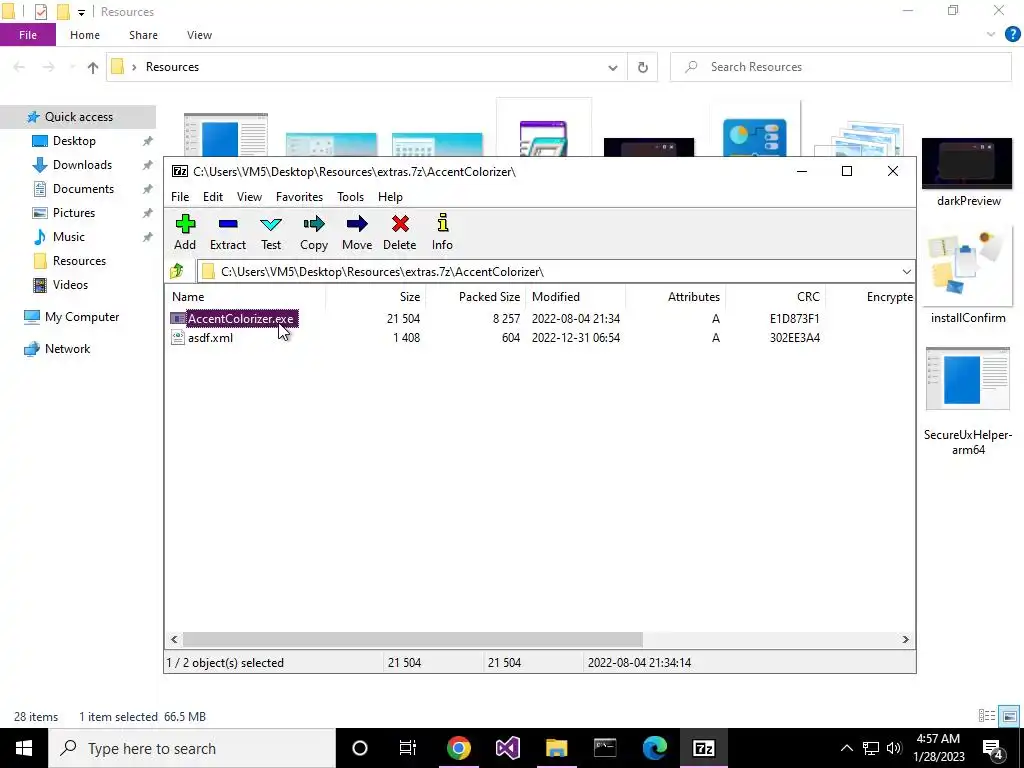Open Google Chrome from the taskbar
This screenshot has height=768, width=1024.
(458, 748)
